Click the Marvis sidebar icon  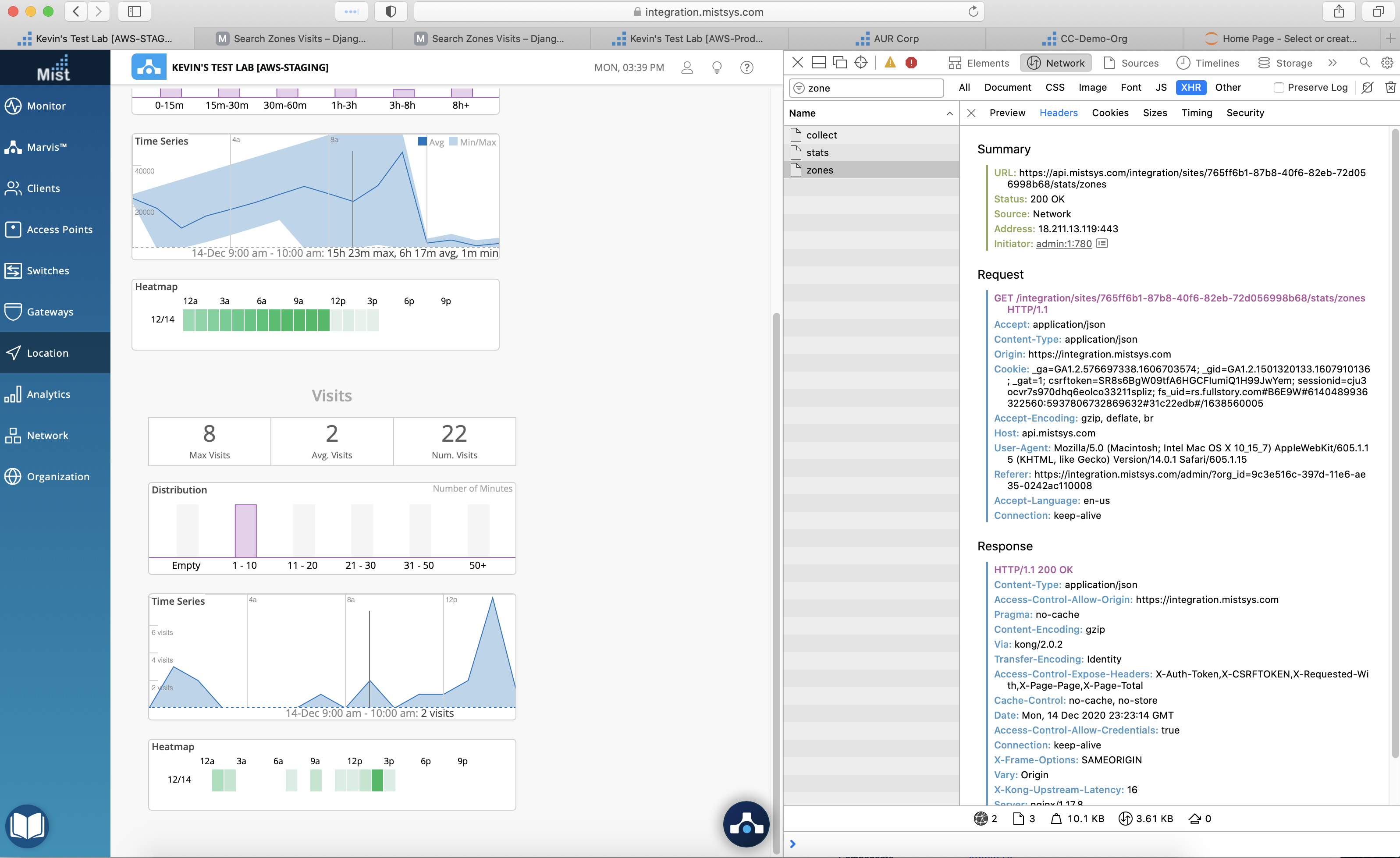[14, 147]
